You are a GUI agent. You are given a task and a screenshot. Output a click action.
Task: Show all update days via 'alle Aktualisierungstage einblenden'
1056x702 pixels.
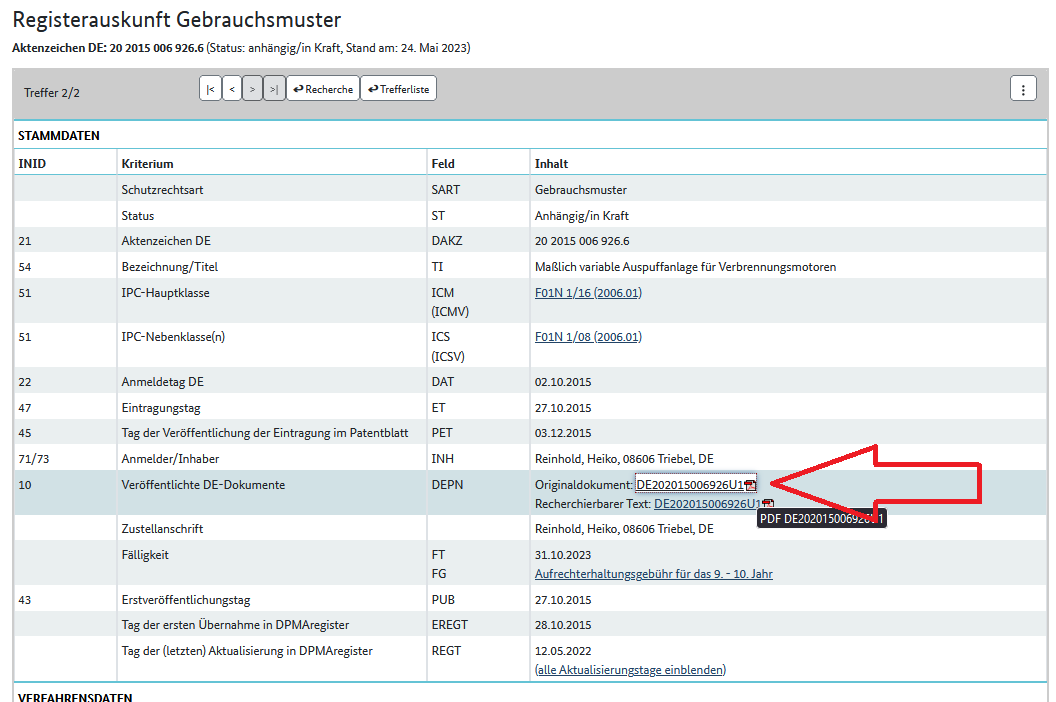tap(631, 670)
